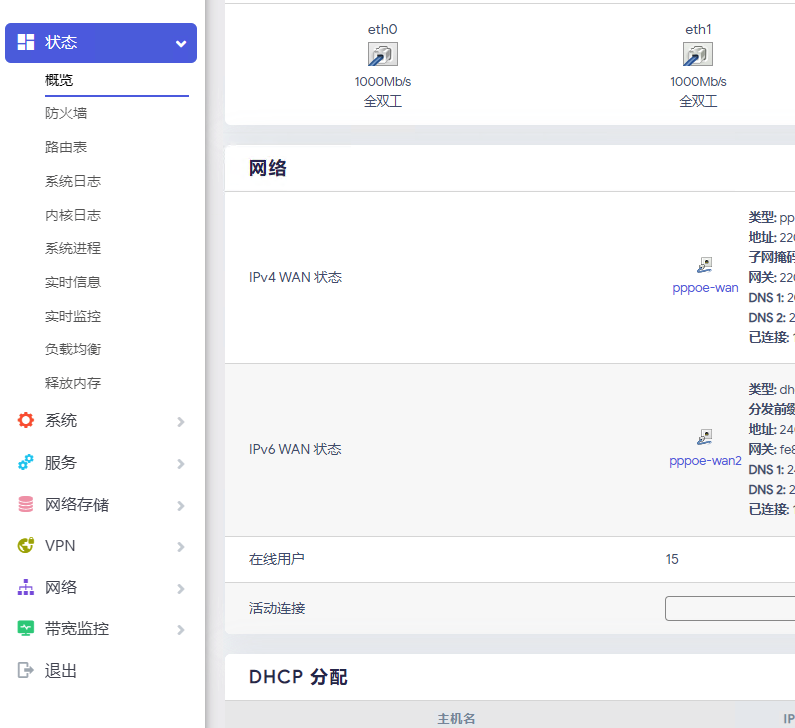Open the 实时信息 page
The image size is (795, 728).
pyautogui.click(x=73, y=282)
